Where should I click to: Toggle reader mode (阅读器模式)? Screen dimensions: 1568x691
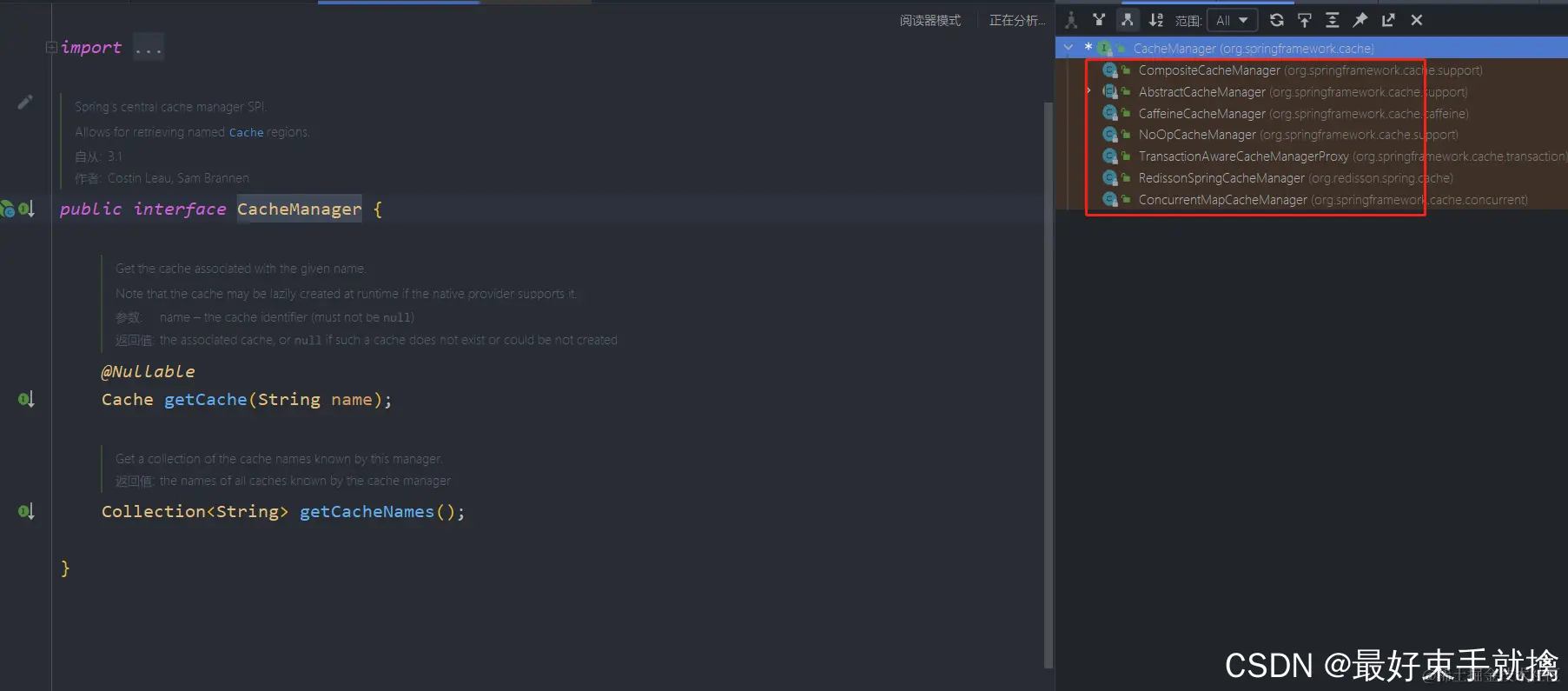pyautogui.click(x=930, y=20)
